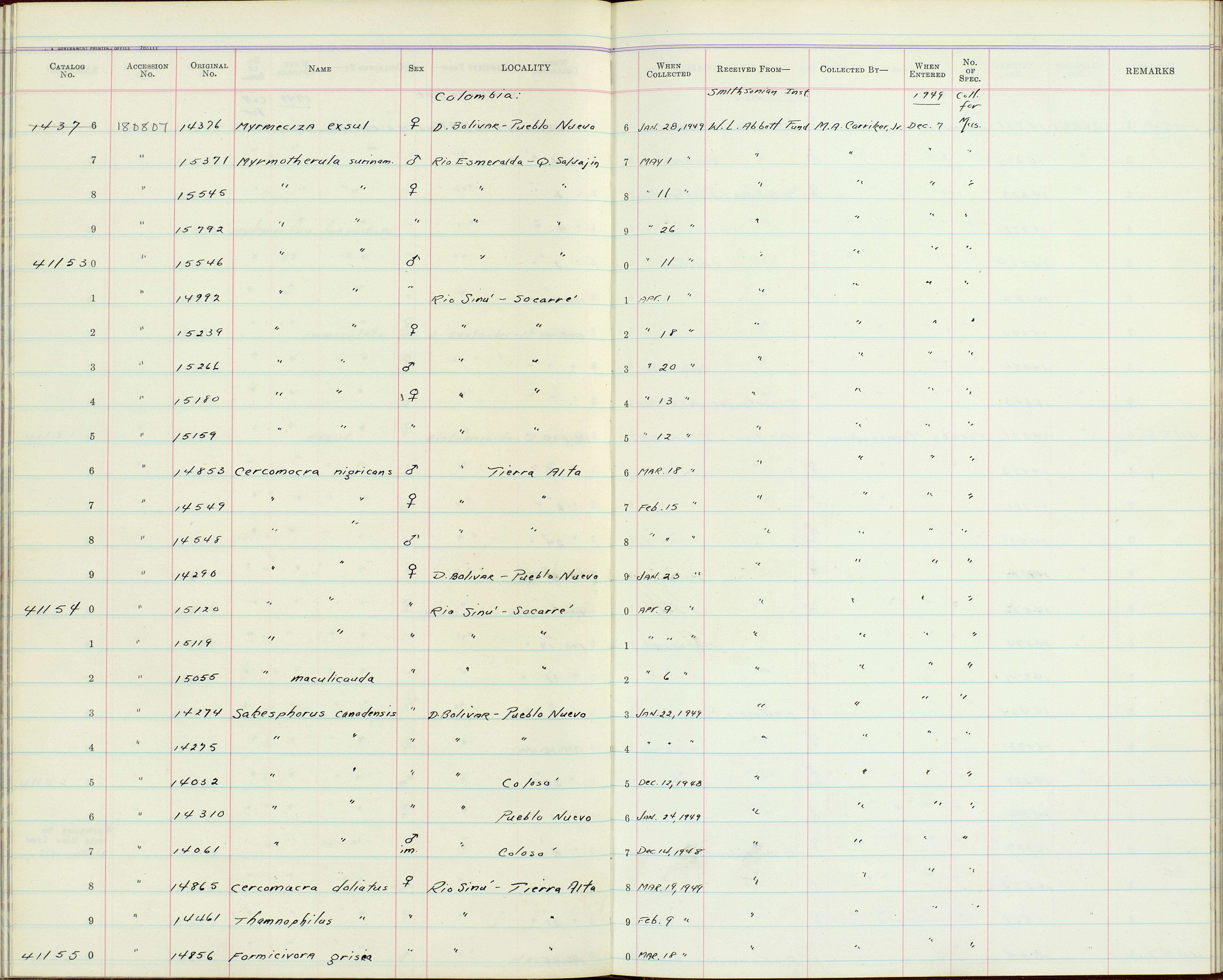Image resolution: width=1223 pixels, height=980 pixels.
Task: Click the 'When Collected' column header
Action: click(669, 70)
